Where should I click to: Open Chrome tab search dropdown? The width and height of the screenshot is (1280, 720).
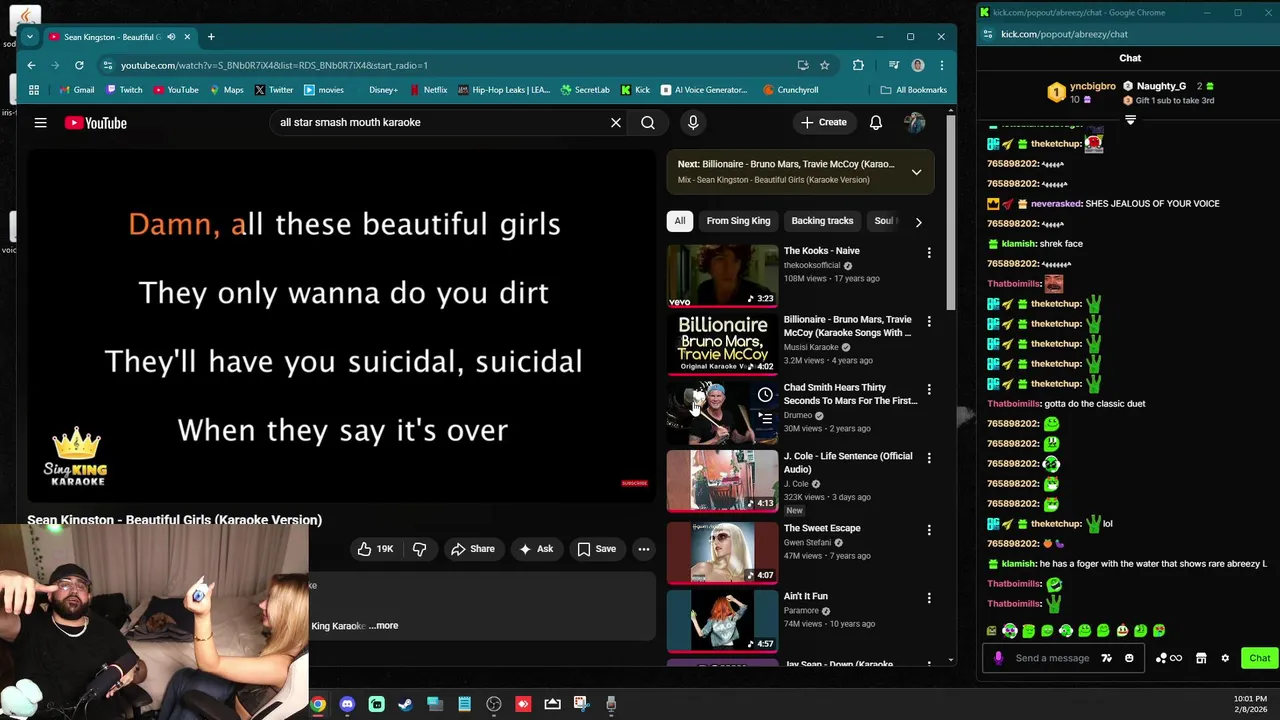(30, 37)
